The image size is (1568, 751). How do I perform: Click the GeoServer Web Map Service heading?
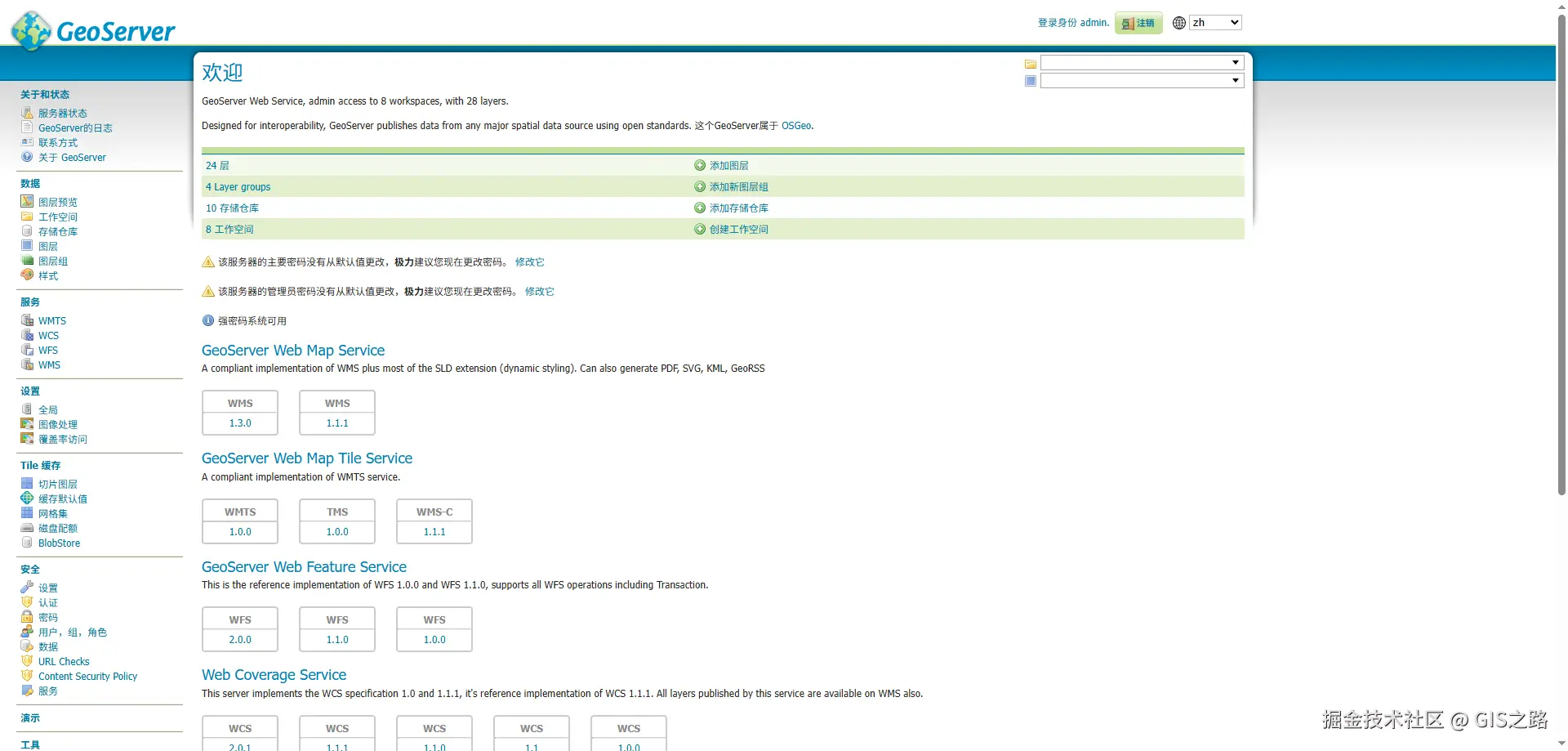click(x=293, y=350)
